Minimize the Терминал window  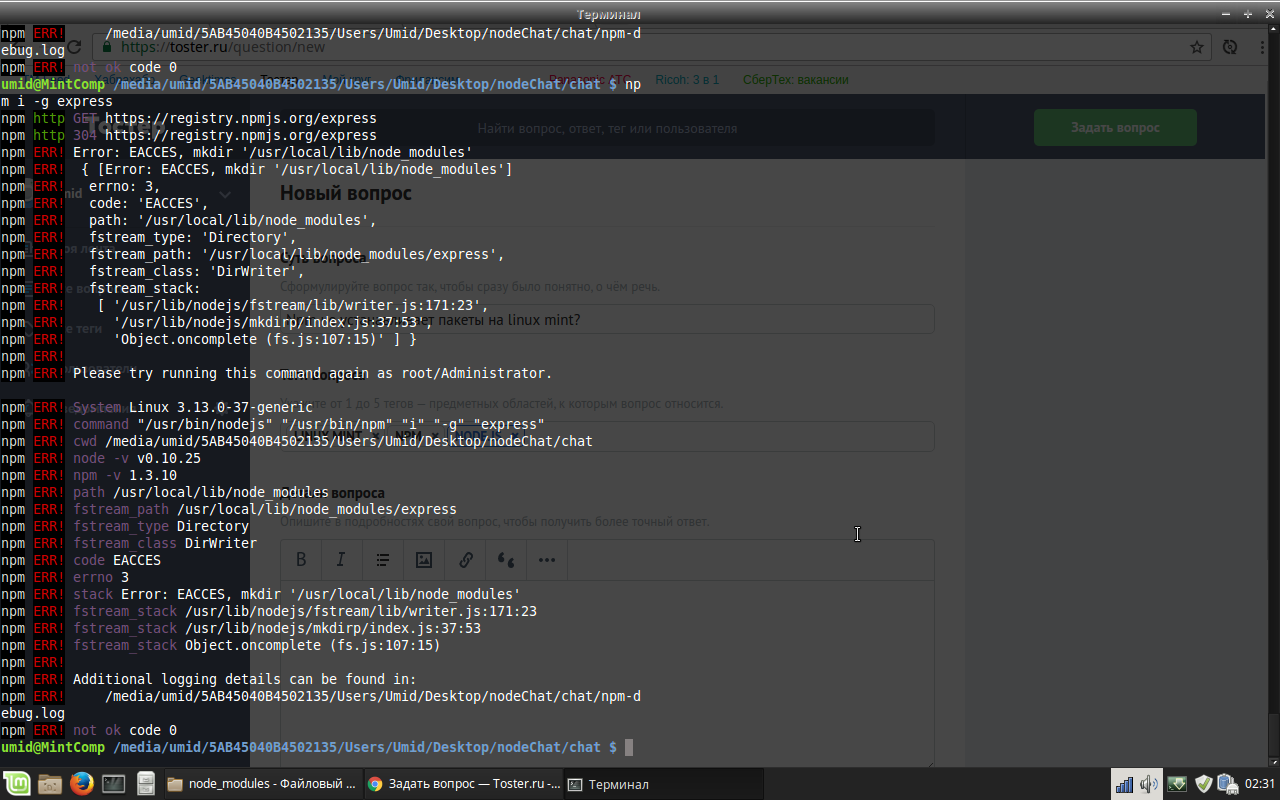[1228, 14]
